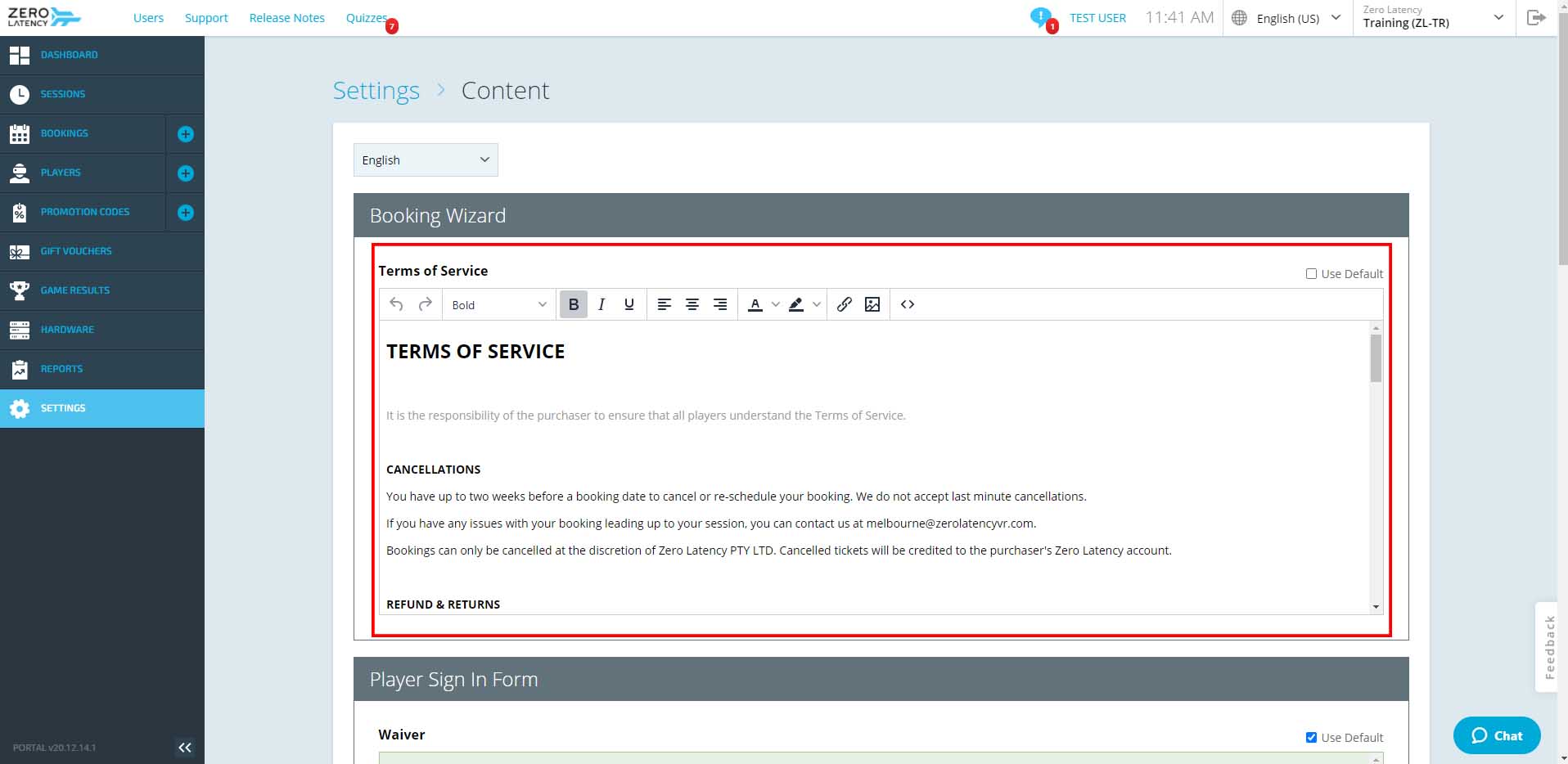Undo last edit in Terms editor
Image resolution: width=1568 pixels, height=764 pixels.
coord(396,304)
